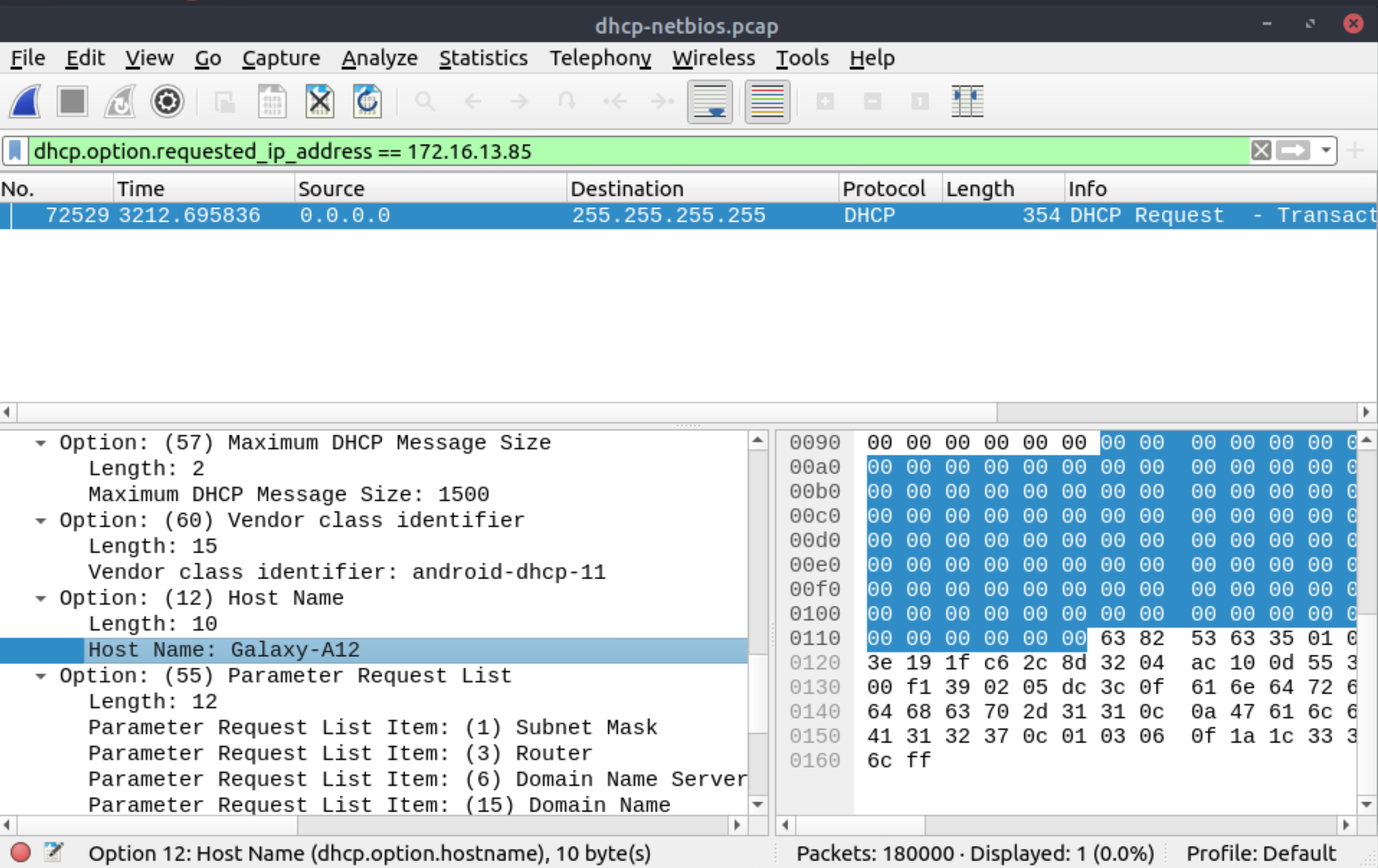The height and width of the screenshot is (868, 1378).
Task: Collapse Option 12 Host Name
Action: tap(41, 598)
